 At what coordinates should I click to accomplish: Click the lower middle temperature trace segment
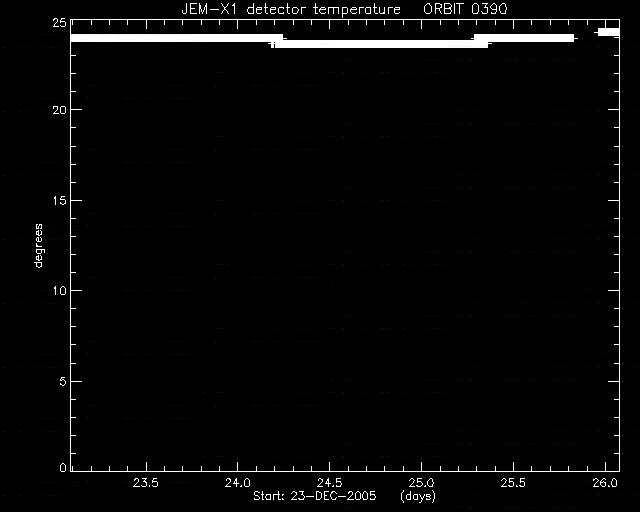coord(381,44)
